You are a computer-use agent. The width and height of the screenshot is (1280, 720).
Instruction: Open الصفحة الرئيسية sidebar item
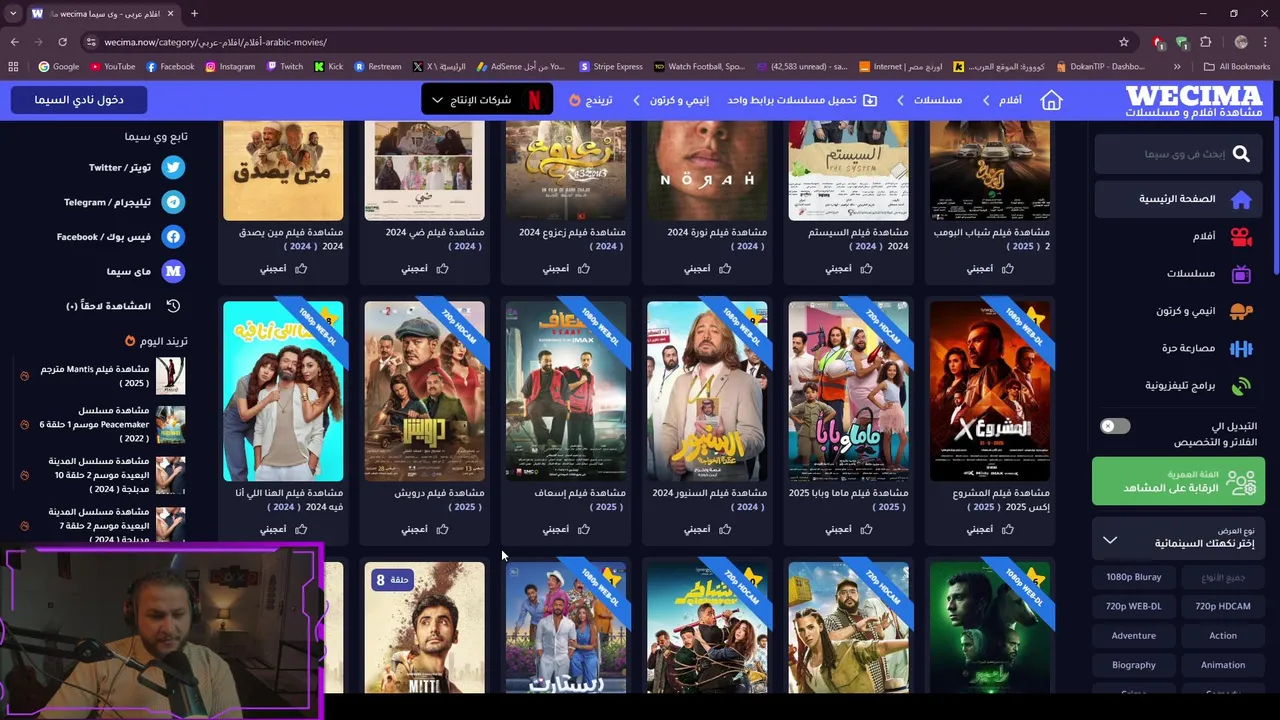click(1178, 199)
